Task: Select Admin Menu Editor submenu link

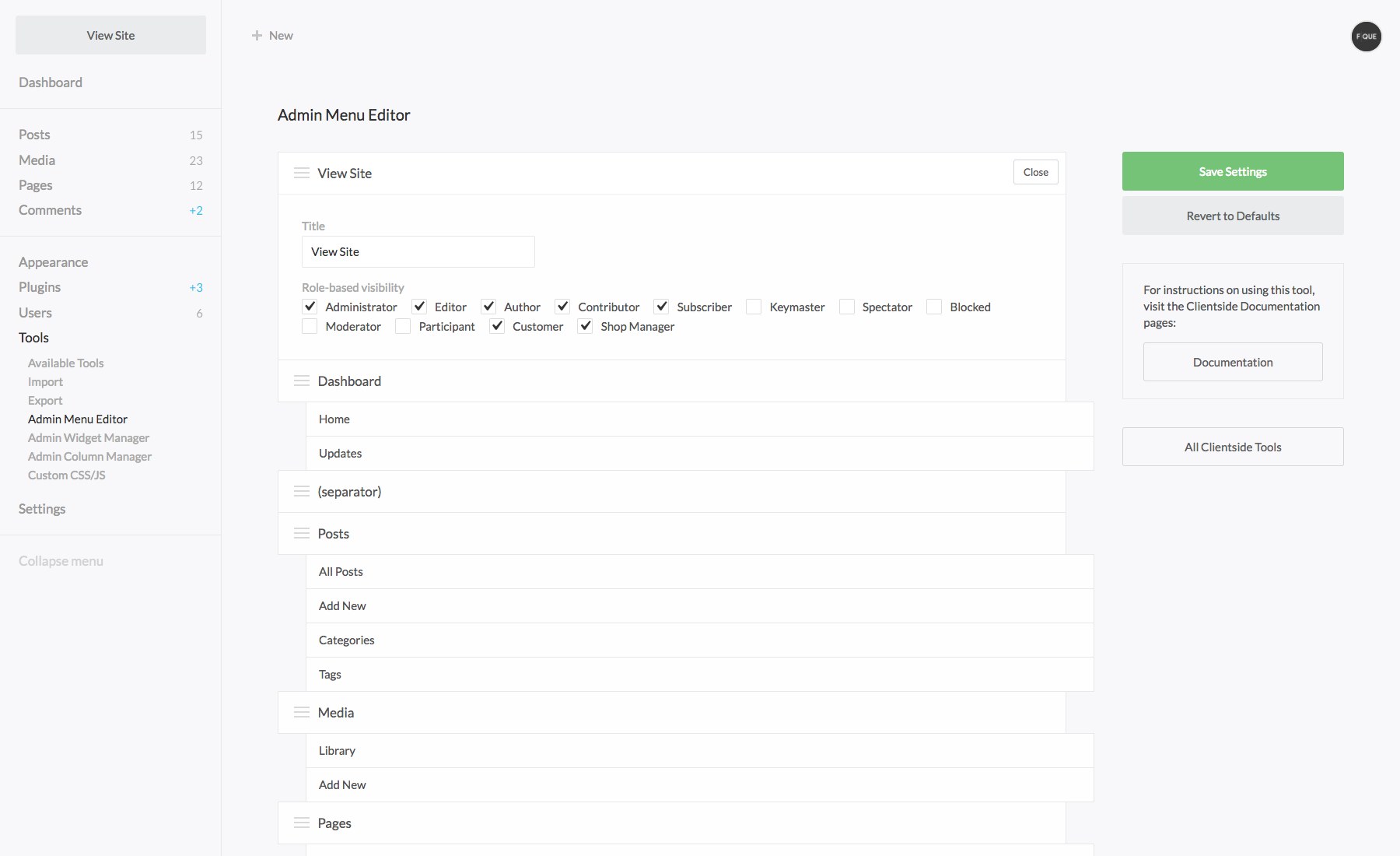Action: (78, 419)
